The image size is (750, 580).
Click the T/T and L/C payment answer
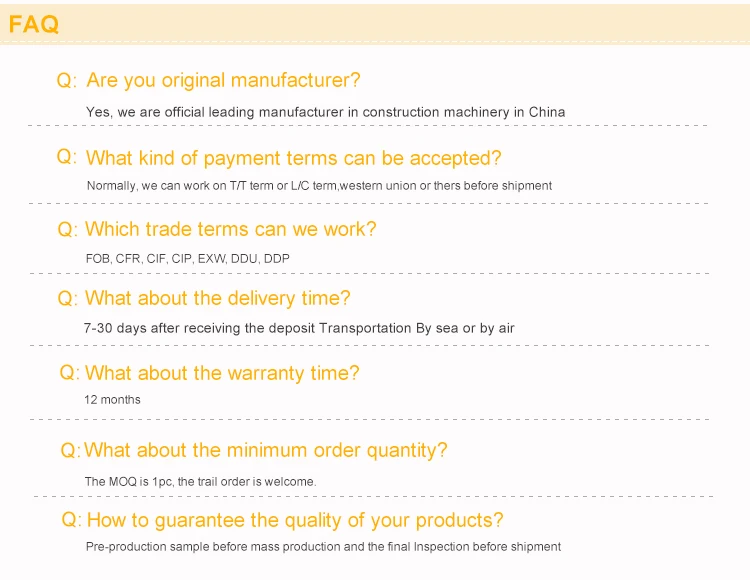(319, 186)
